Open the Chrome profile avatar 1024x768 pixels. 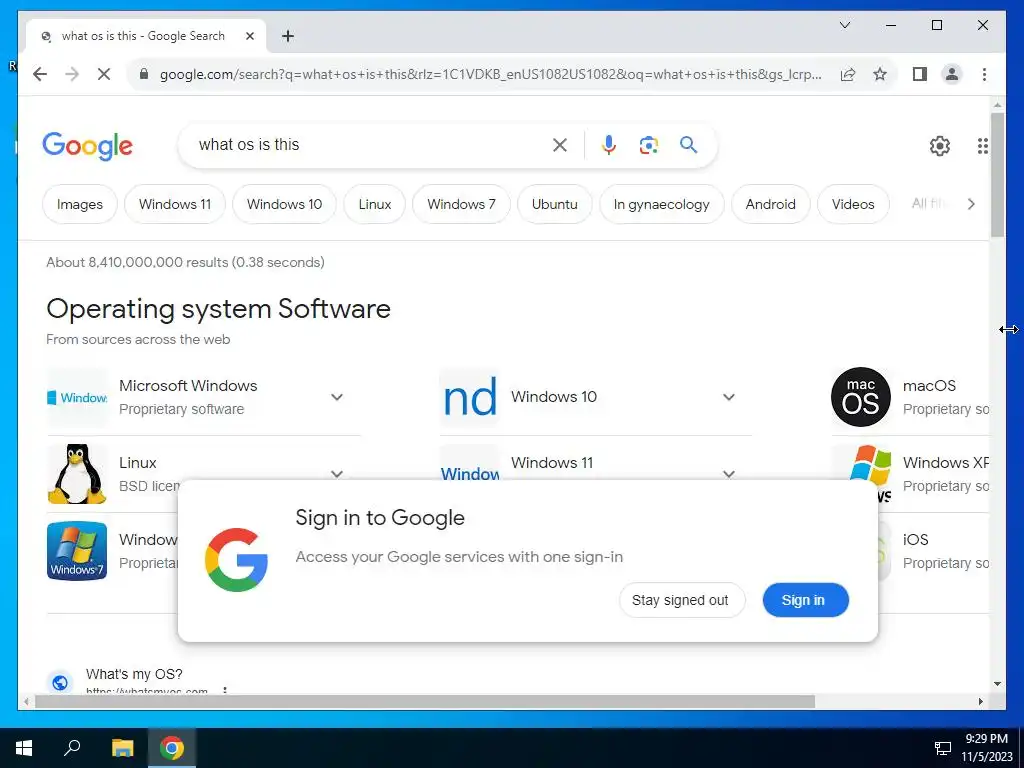952,74
